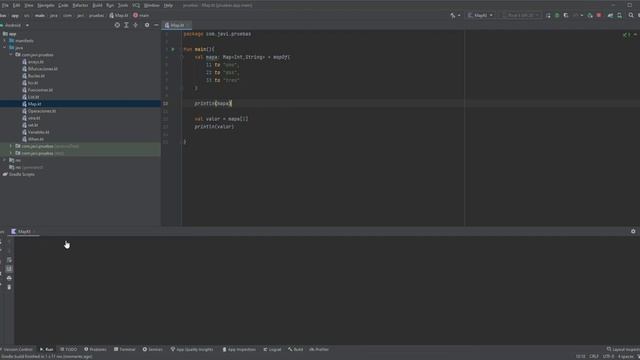Open the Help menu
This screenshot has height=360, width=640.
tap(168, 5)
